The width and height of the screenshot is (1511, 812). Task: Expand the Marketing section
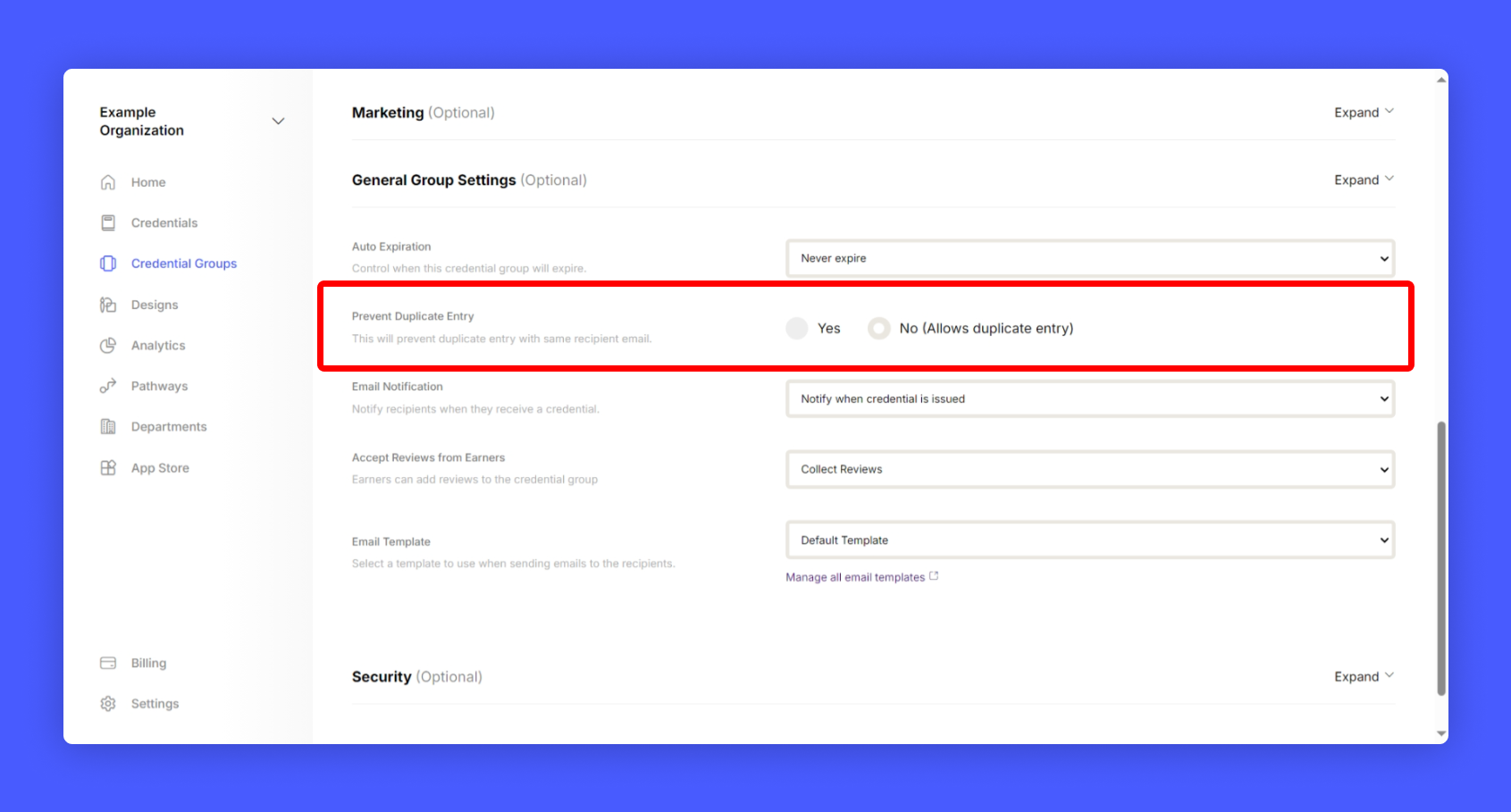[x=1363, y=113]
